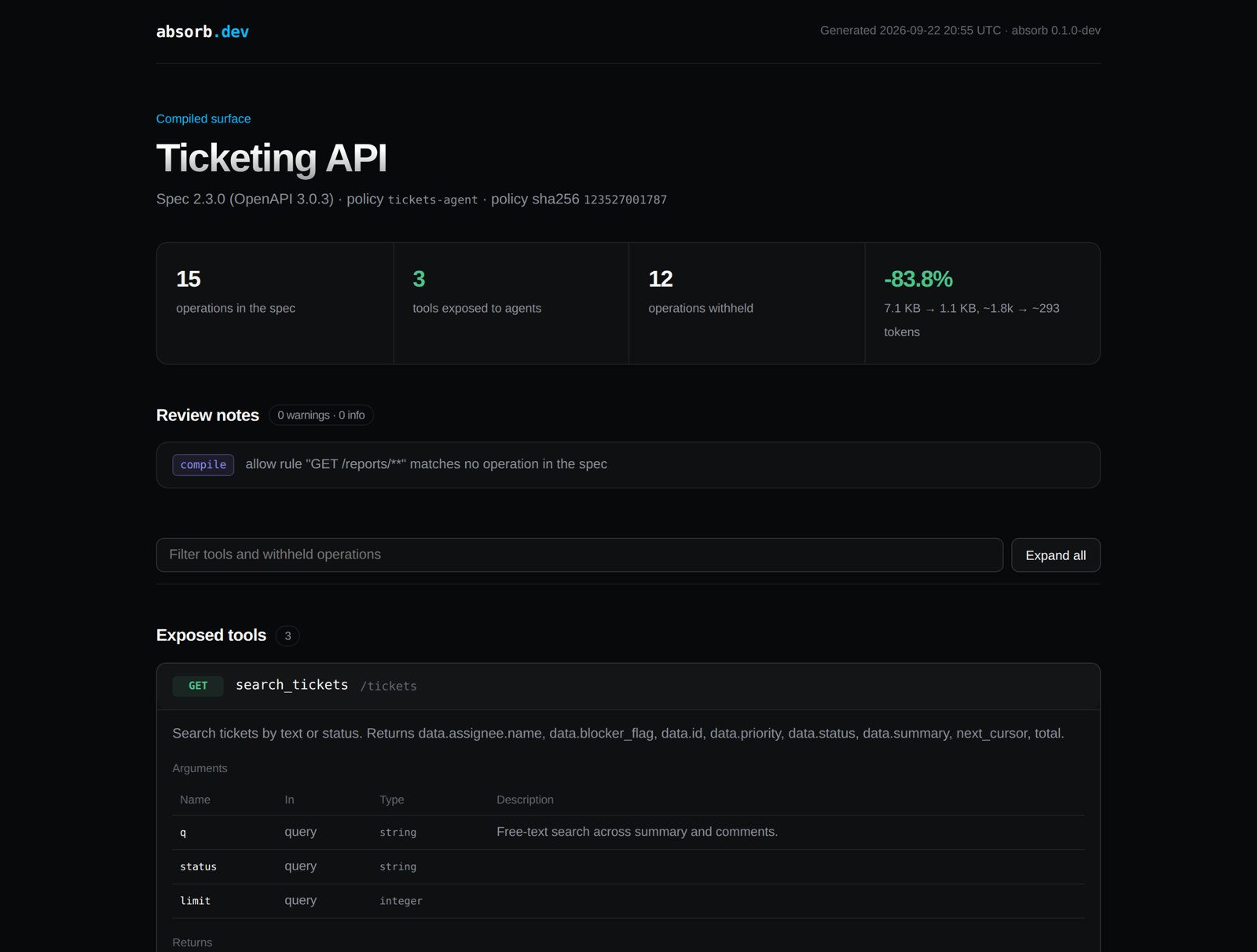Image resolution: width=1257 pixels, height=952 pixels.
Task: Expand the search_tickets tool header
Action: pyautogui.click(x=628, y=687)
